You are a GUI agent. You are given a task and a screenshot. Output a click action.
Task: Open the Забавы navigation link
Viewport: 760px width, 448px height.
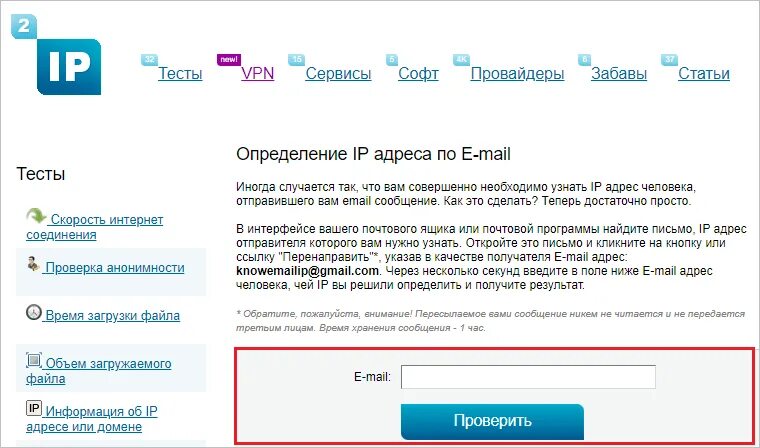pos(619,74)
